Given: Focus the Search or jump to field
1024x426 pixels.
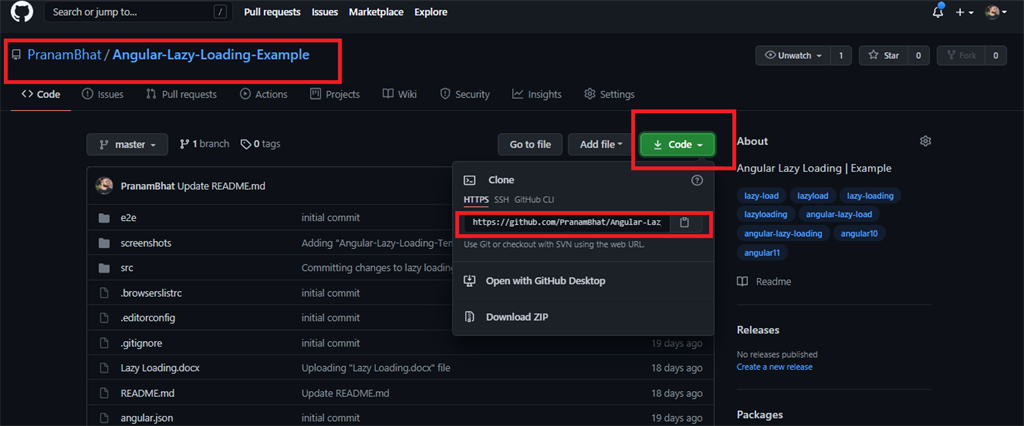Looking at the screenshot, I should click(139, 12).
